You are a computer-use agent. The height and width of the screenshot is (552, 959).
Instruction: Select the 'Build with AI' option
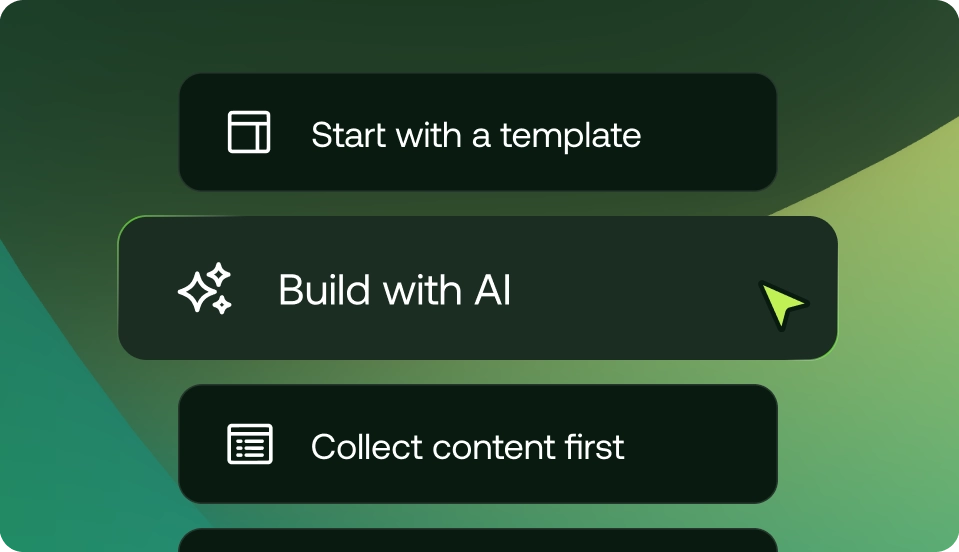tap(477, 289)
